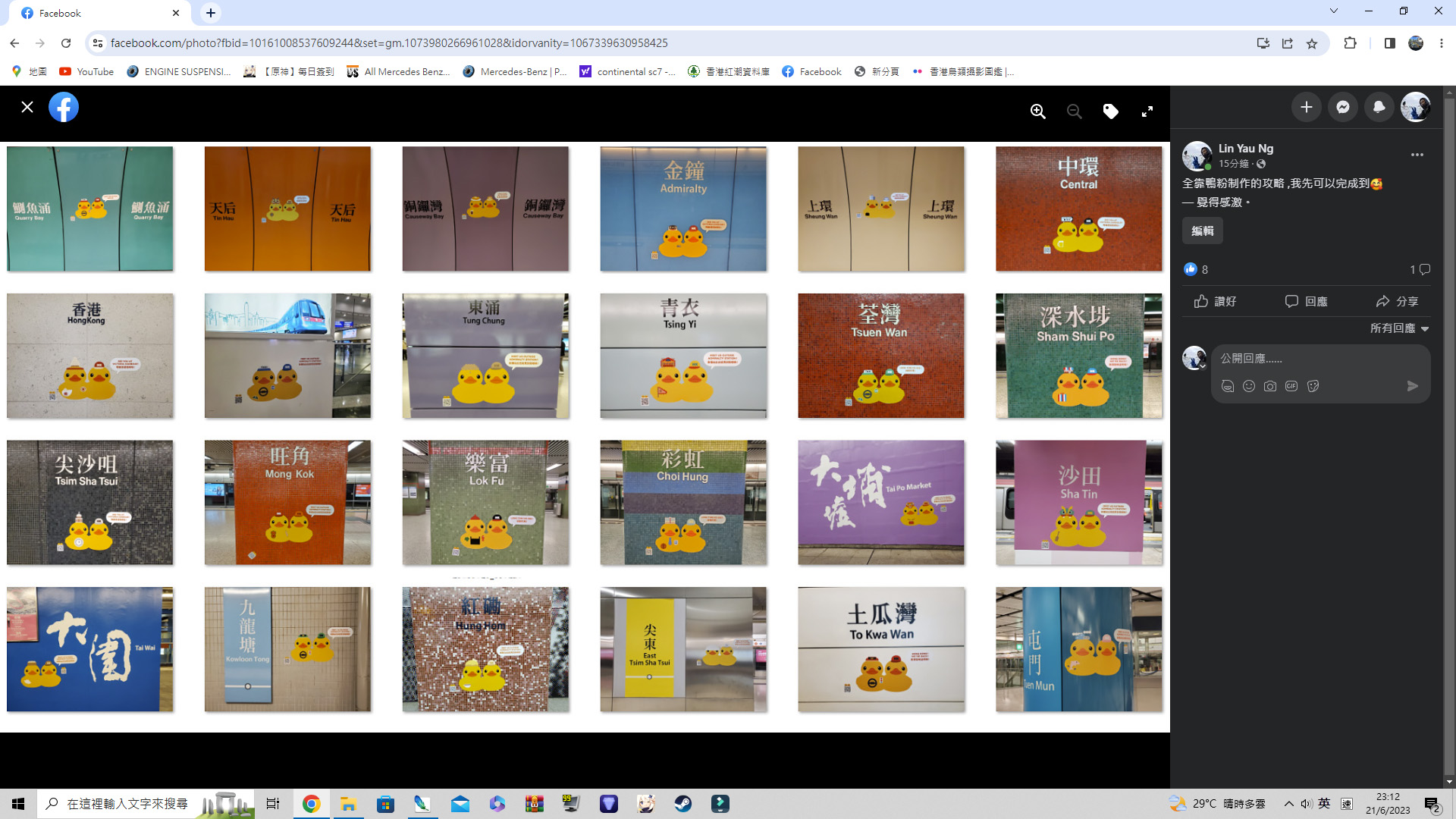The height and width of the screenshot is (819, 1456).
Task: Reload the page
Action: point(66,43)
